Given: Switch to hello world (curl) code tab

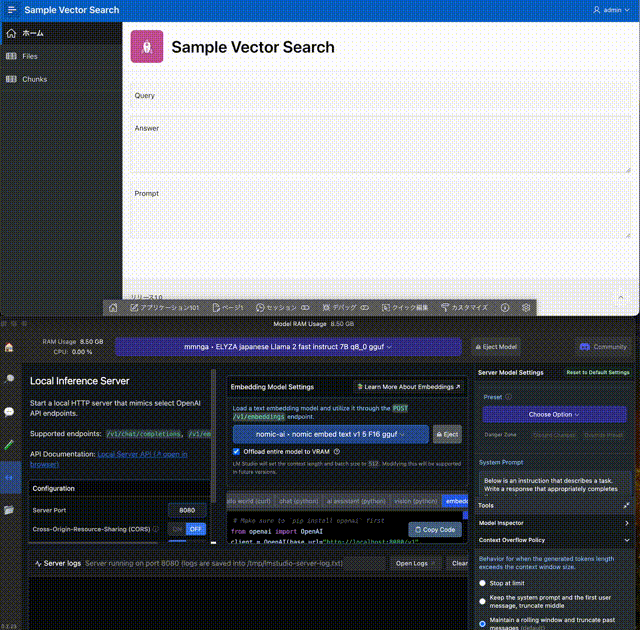Looking at the screenshot, I should (x=250, y=501).
